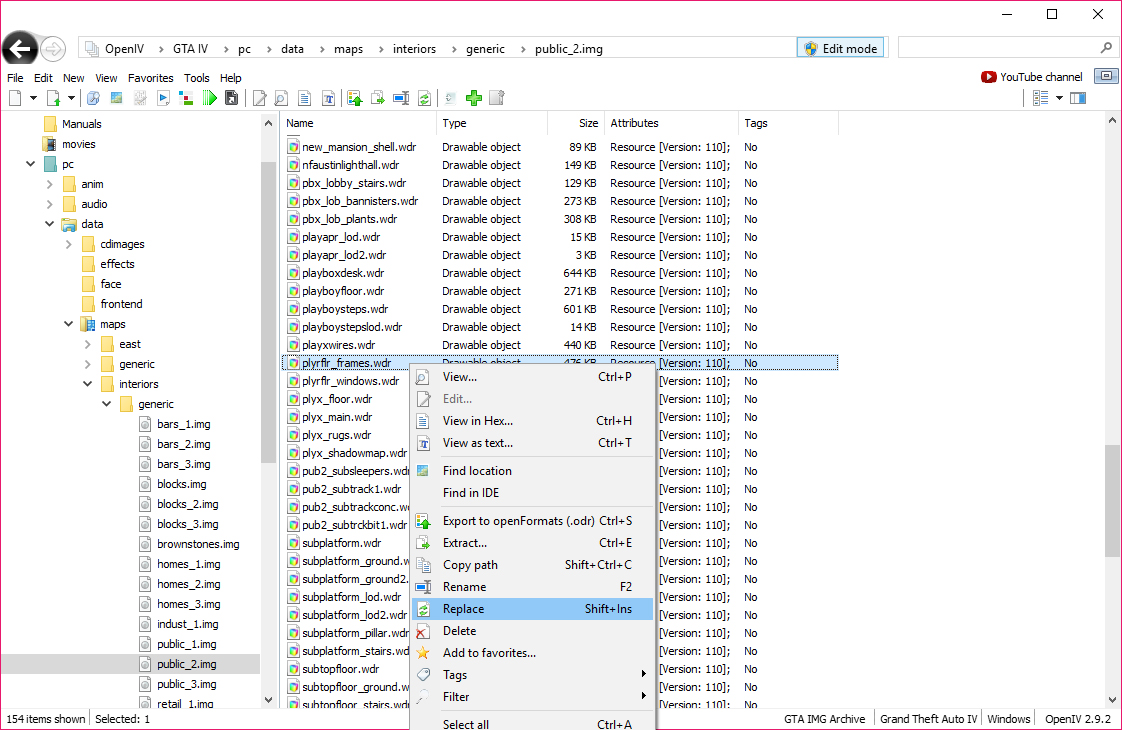Viewport: 1122px width, 730px height.
Task: Open the YouTube channel link
Action: coord(1032,77)
